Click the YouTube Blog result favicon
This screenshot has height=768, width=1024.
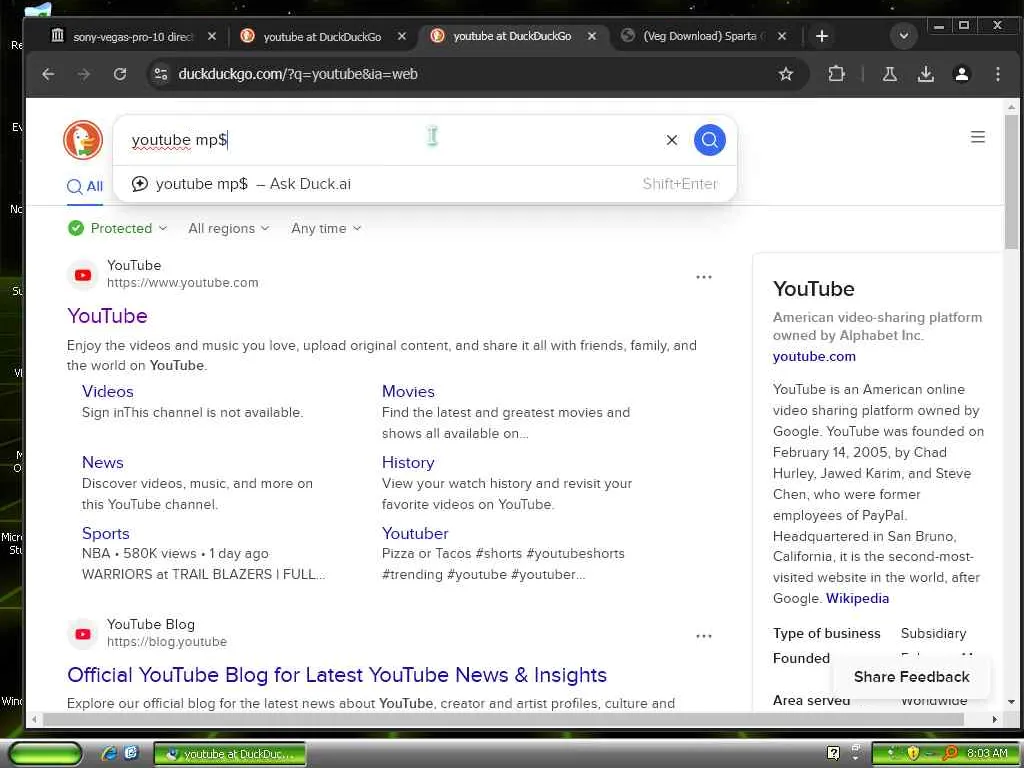click(83, 634)
